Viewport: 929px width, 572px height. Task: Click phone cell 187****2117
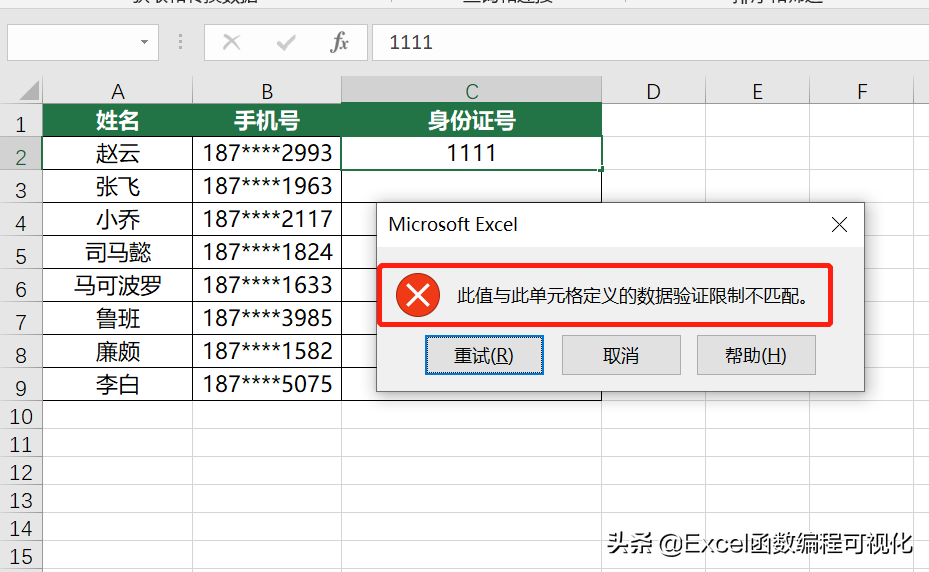pos(267,219)
